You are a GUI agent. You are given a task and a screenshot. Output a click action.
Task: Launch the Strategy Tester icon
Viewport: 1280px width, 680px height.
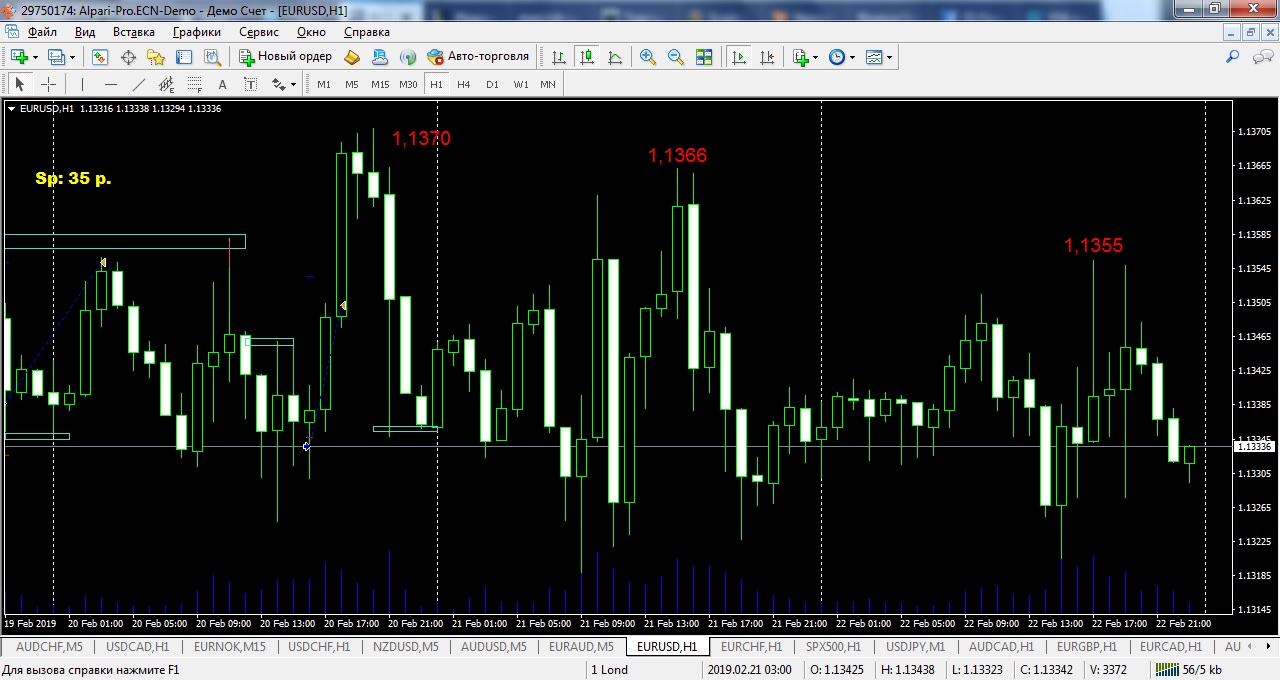coord(212,57)
